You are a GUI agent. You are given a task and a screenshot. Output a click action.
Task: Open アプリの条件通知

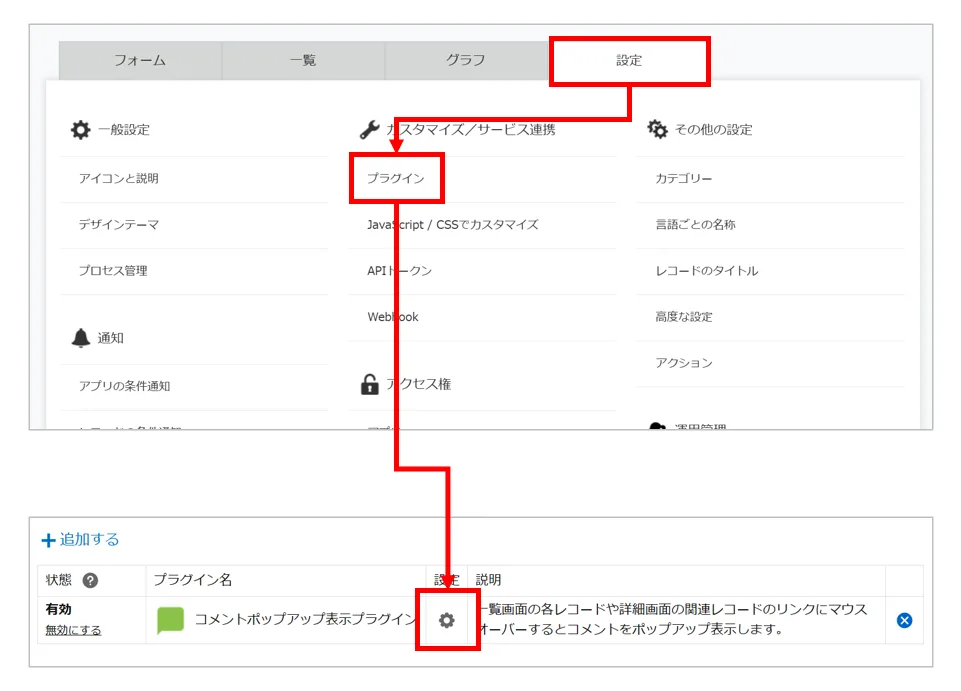pyautogui.click(x=124, y=386)
